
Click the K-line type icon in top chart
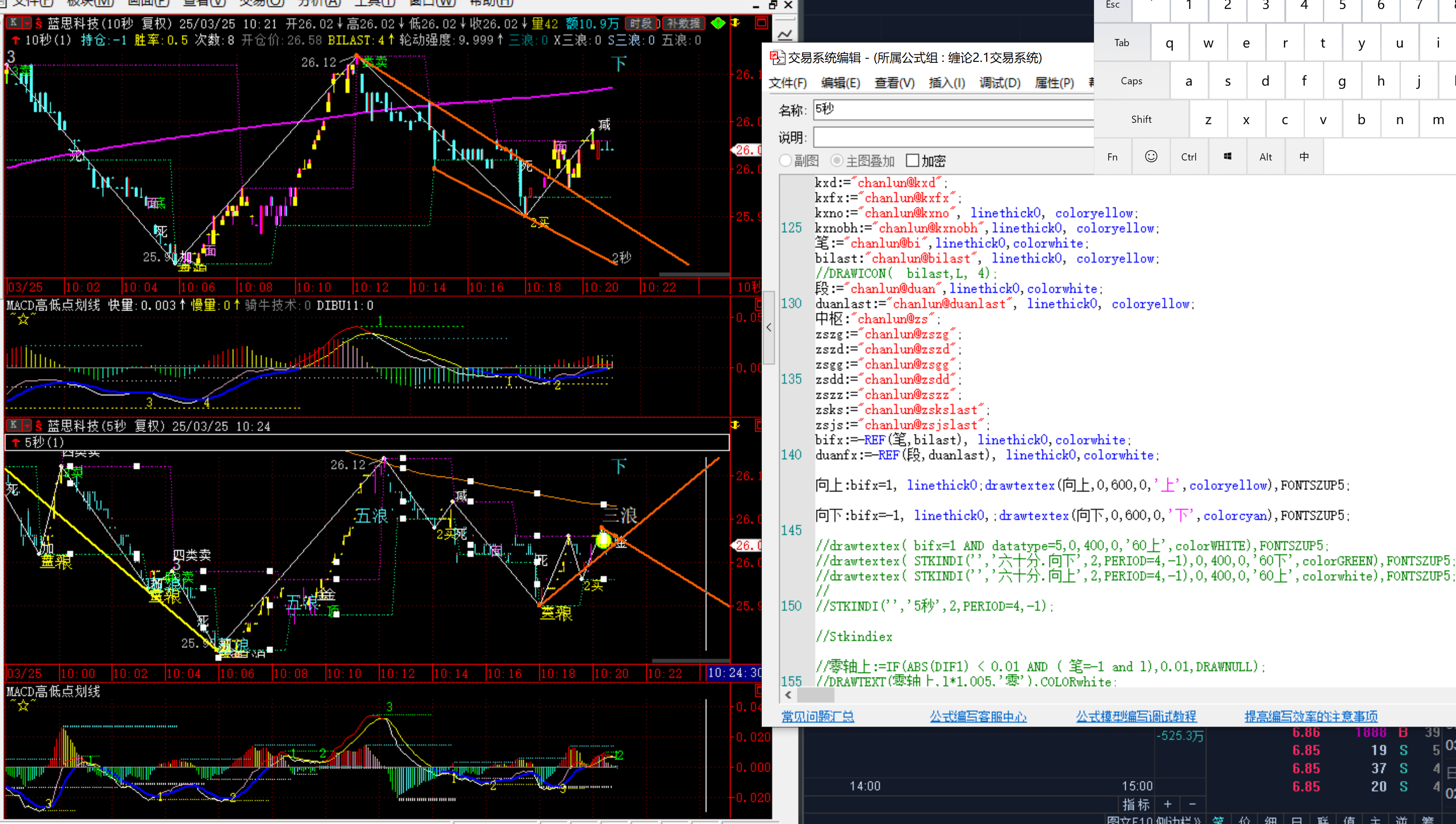(x=13, y=23)
